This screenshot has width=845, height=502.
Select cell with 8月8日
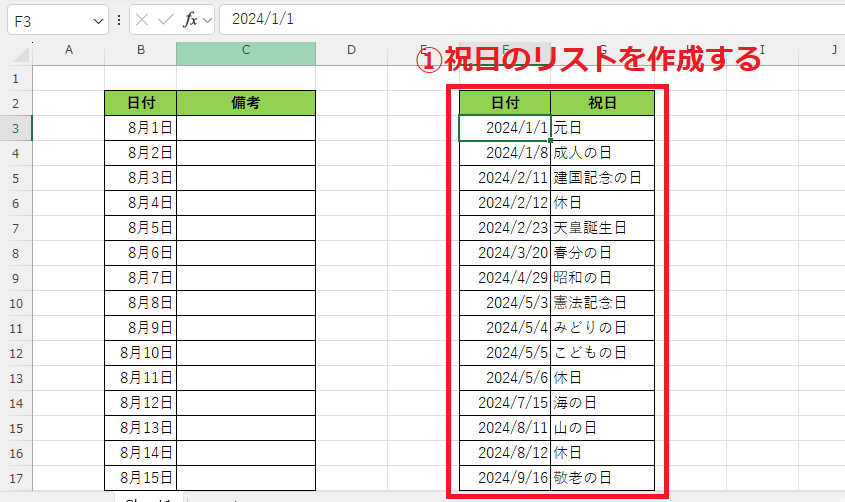(141, 303)
